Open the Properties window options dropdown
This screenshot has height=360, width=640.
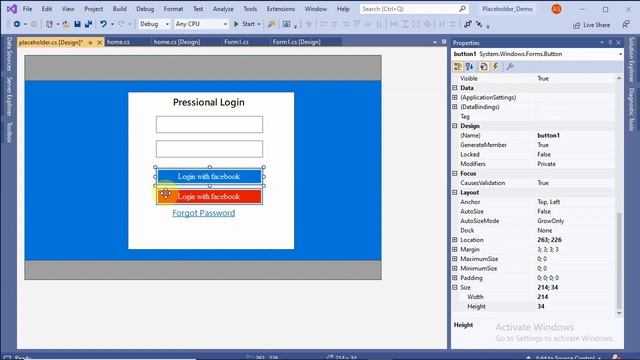click(602, 42)
